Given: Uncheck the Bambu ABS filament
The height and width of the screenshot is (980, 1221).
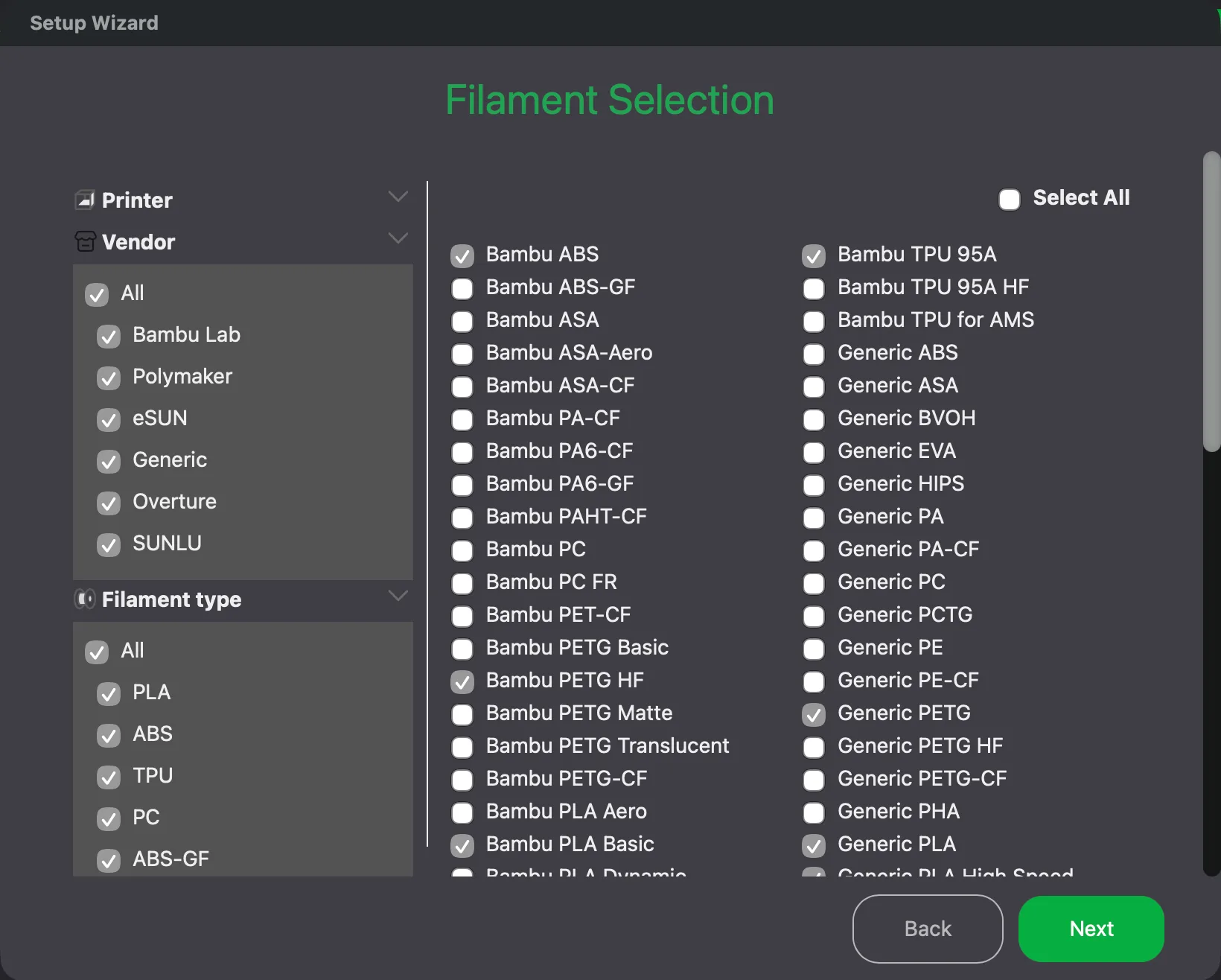Looking at the screenshot, I should tap(462, 255).
